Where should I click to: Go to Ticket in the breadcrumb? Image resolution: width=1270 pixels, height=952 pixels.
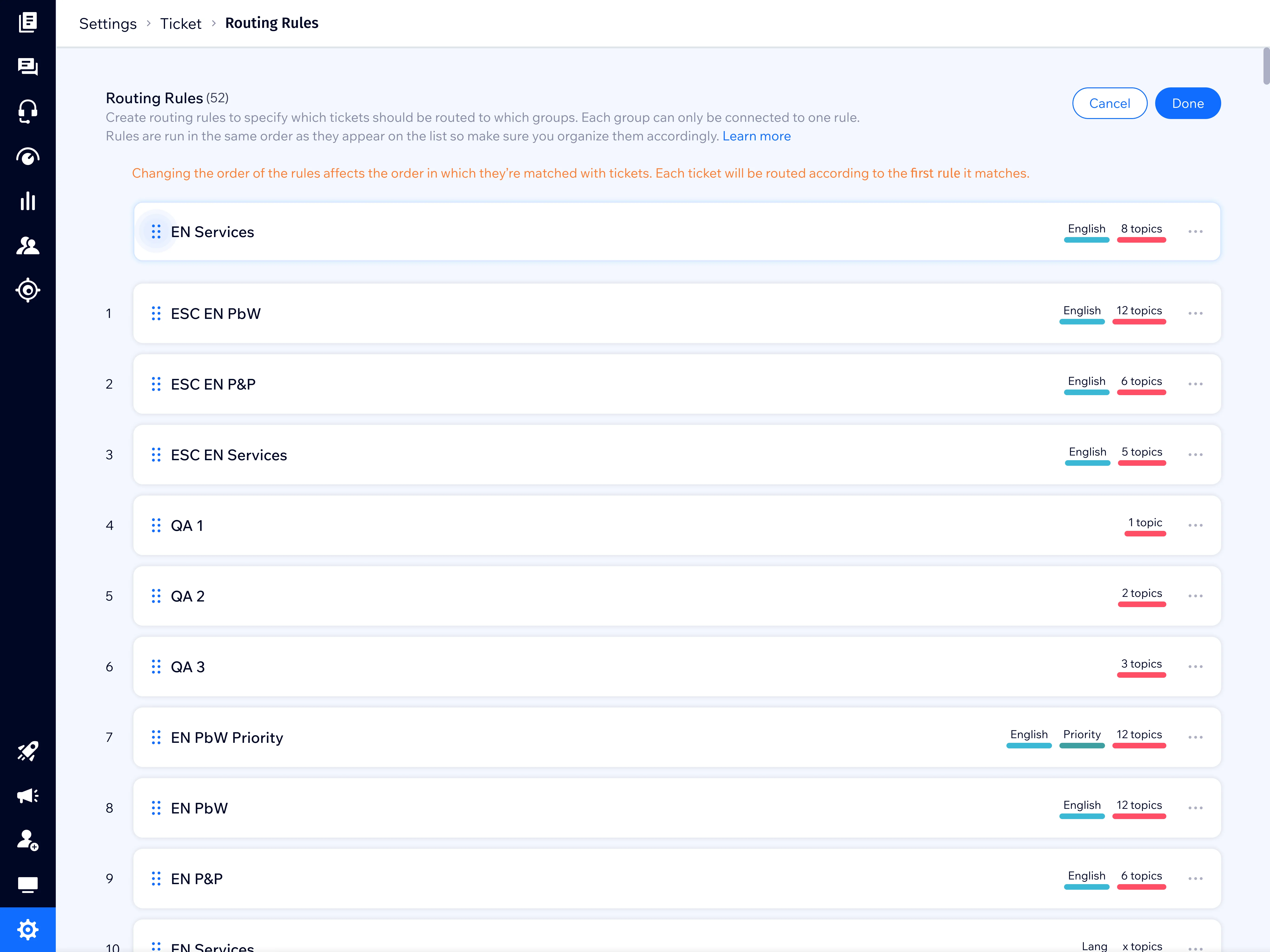coord(181,23)
